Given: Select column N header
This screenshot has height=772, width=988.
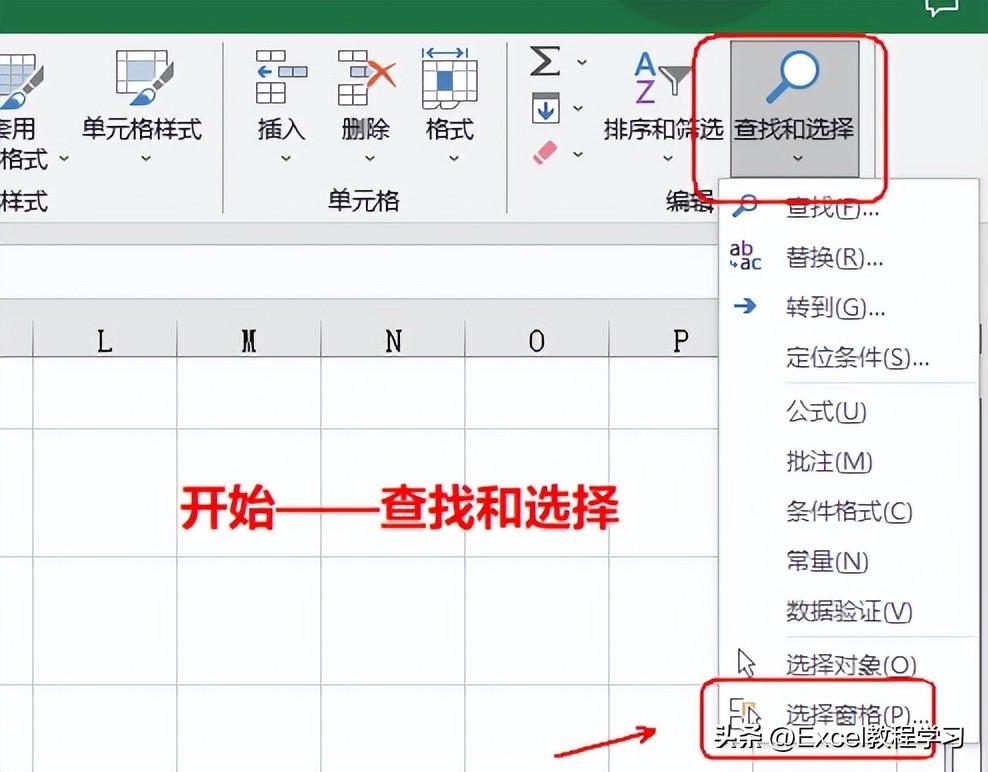Looking at the screenshot, I should pos(393,341).
